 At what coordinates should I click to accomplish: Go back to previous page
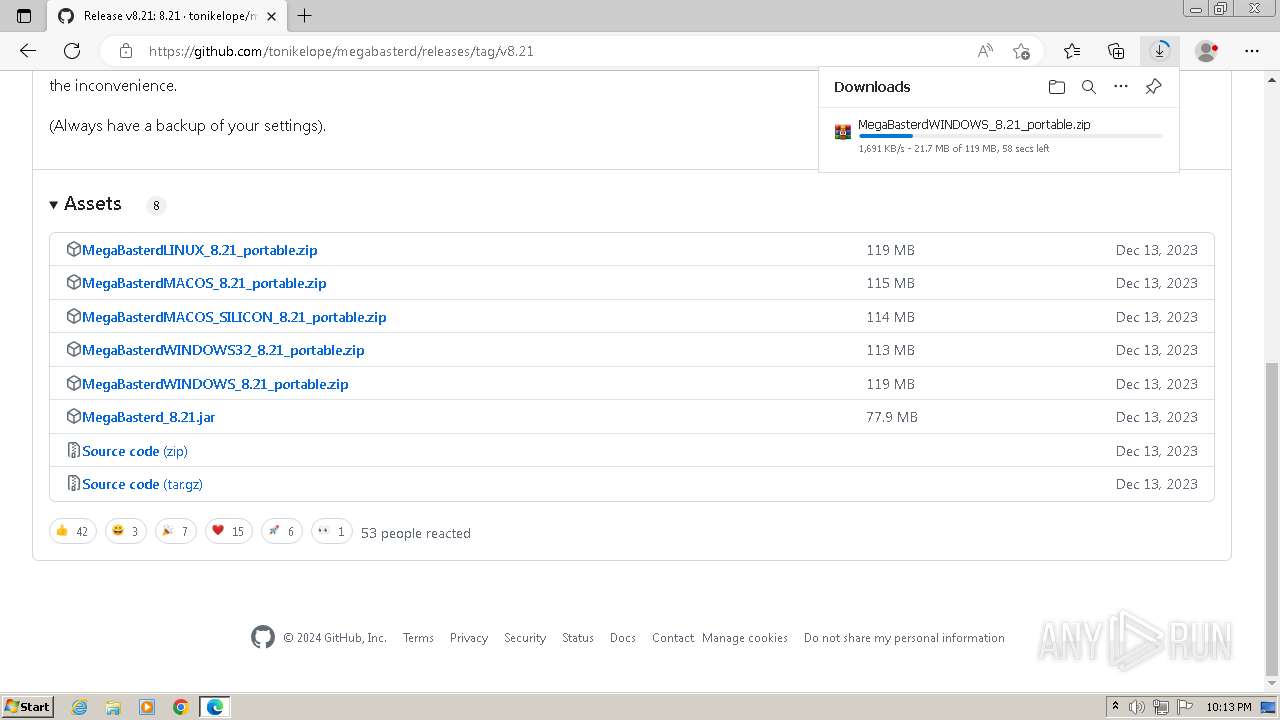pos(28,51)
